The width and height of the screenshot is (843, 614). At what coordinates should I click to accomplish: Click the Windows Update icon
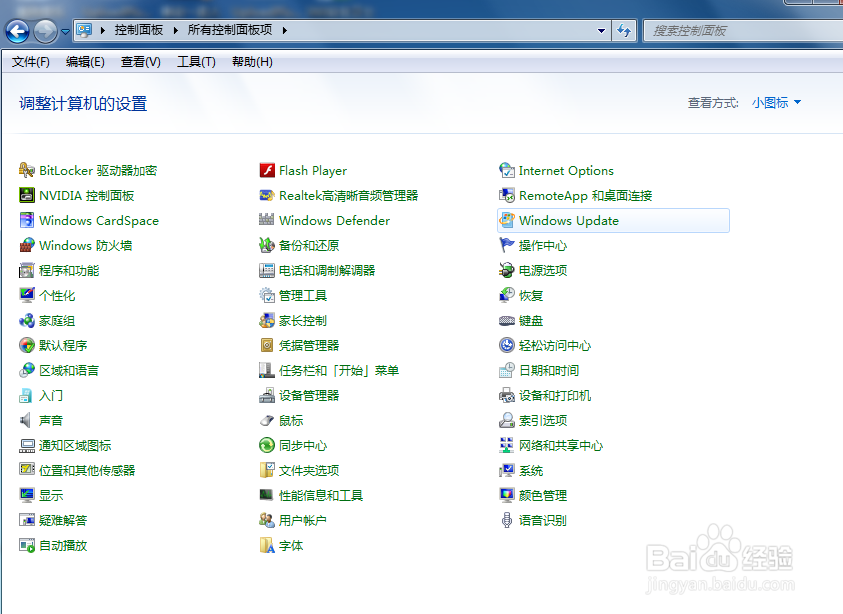coord(506,220)
